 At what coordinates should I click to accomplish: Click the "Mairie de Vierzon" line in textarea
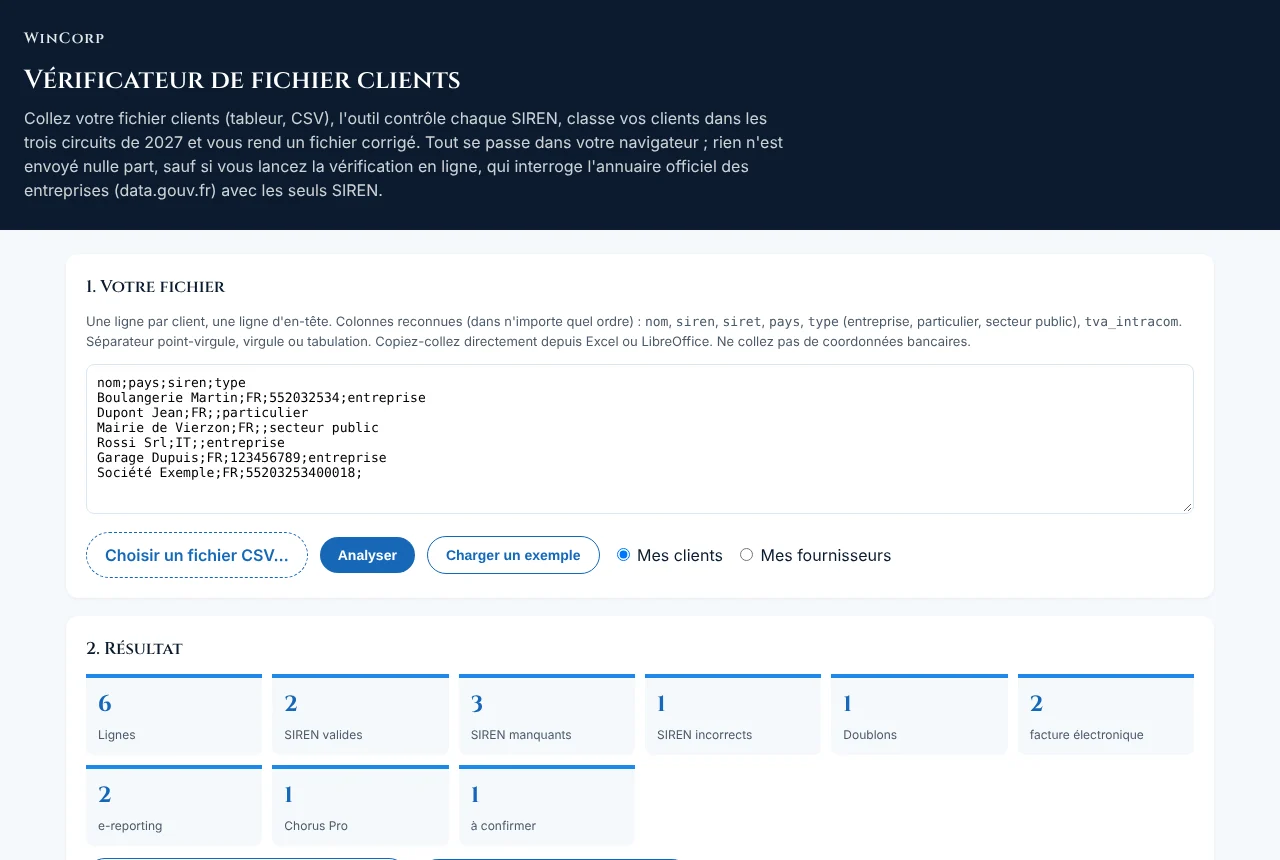[238, 428]
